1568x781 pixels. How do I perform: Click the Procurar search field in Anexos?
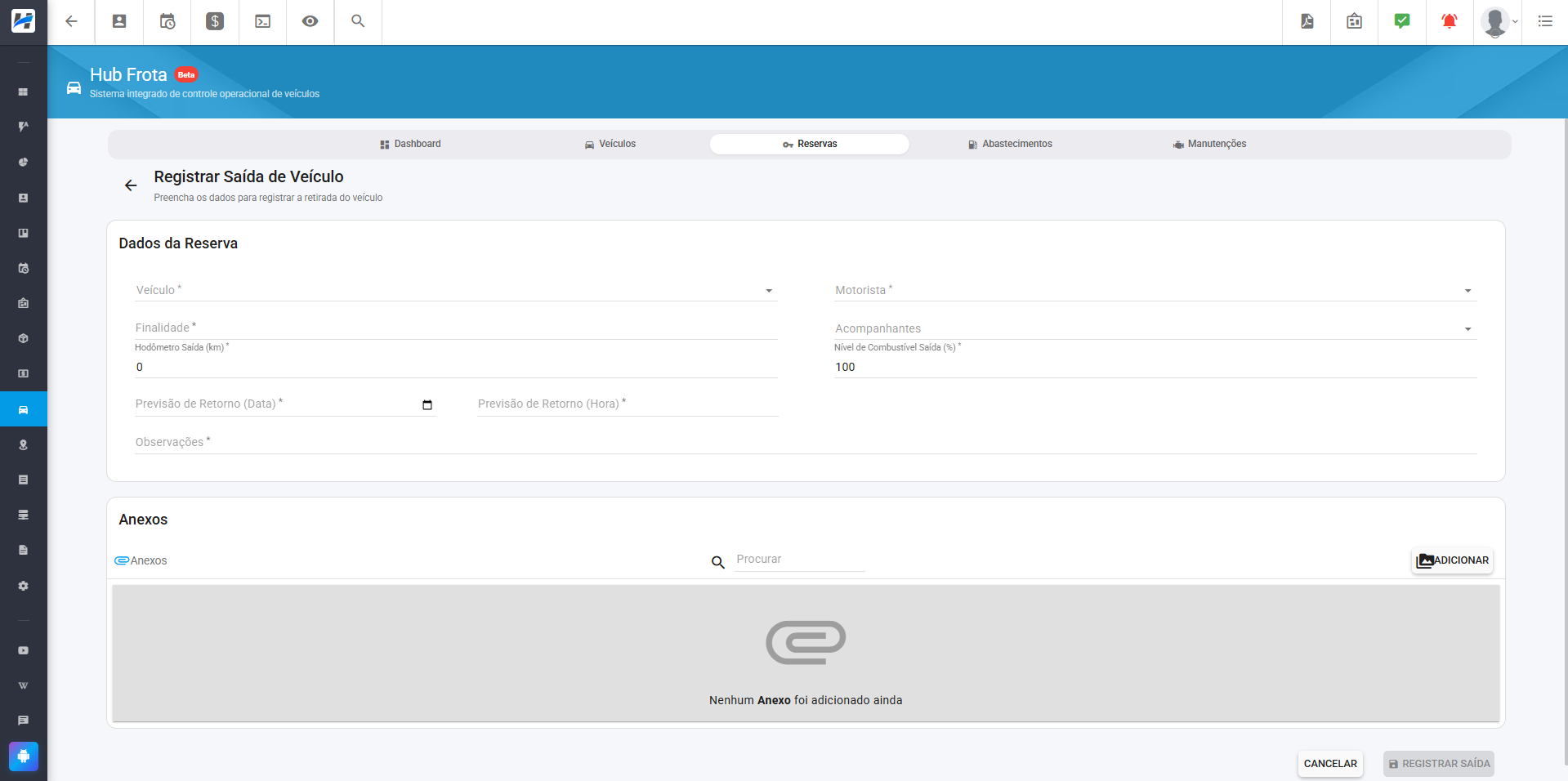point(800,560)
